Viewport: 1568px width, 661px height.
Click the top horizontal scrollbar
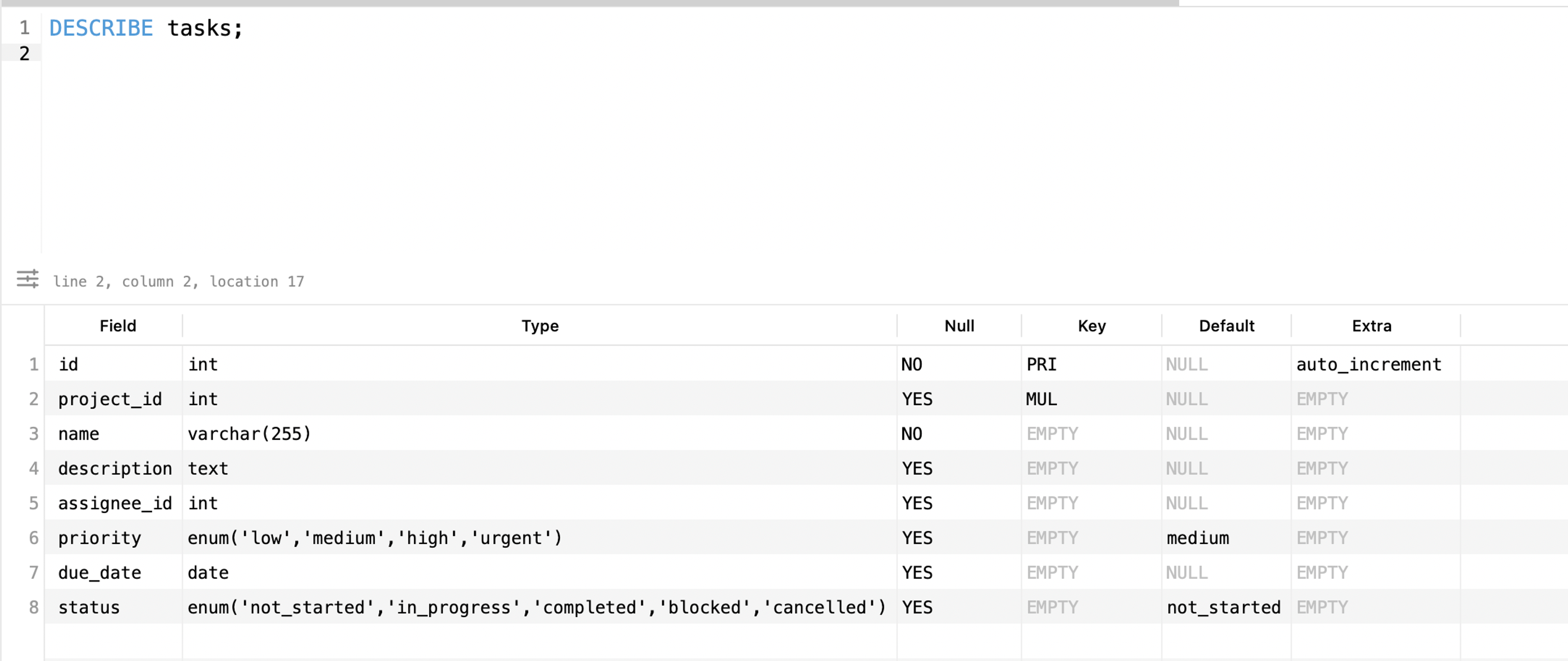tap(589, 3)
